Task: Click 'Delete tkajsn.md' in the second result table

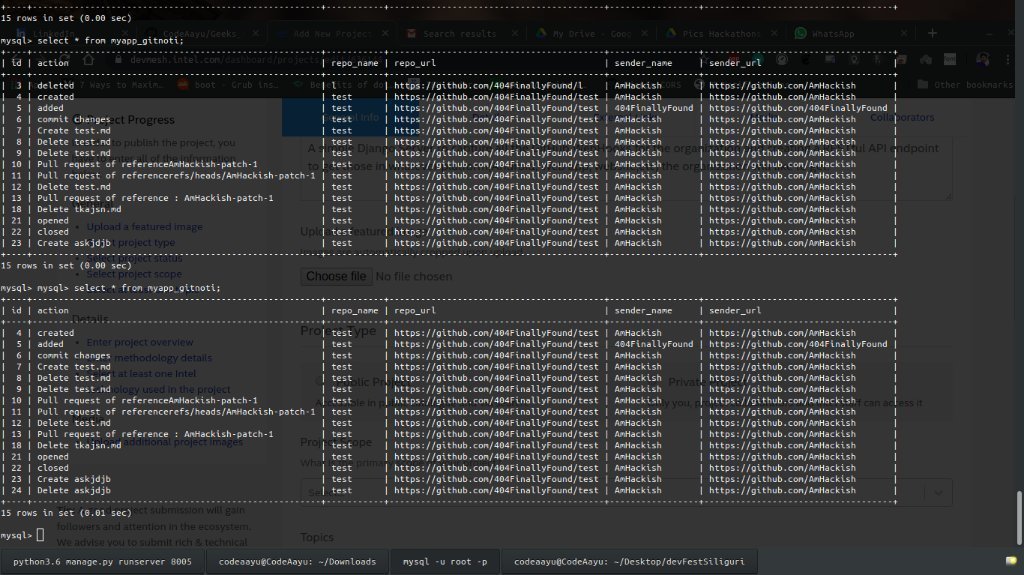Action: (x=79, y=446)
